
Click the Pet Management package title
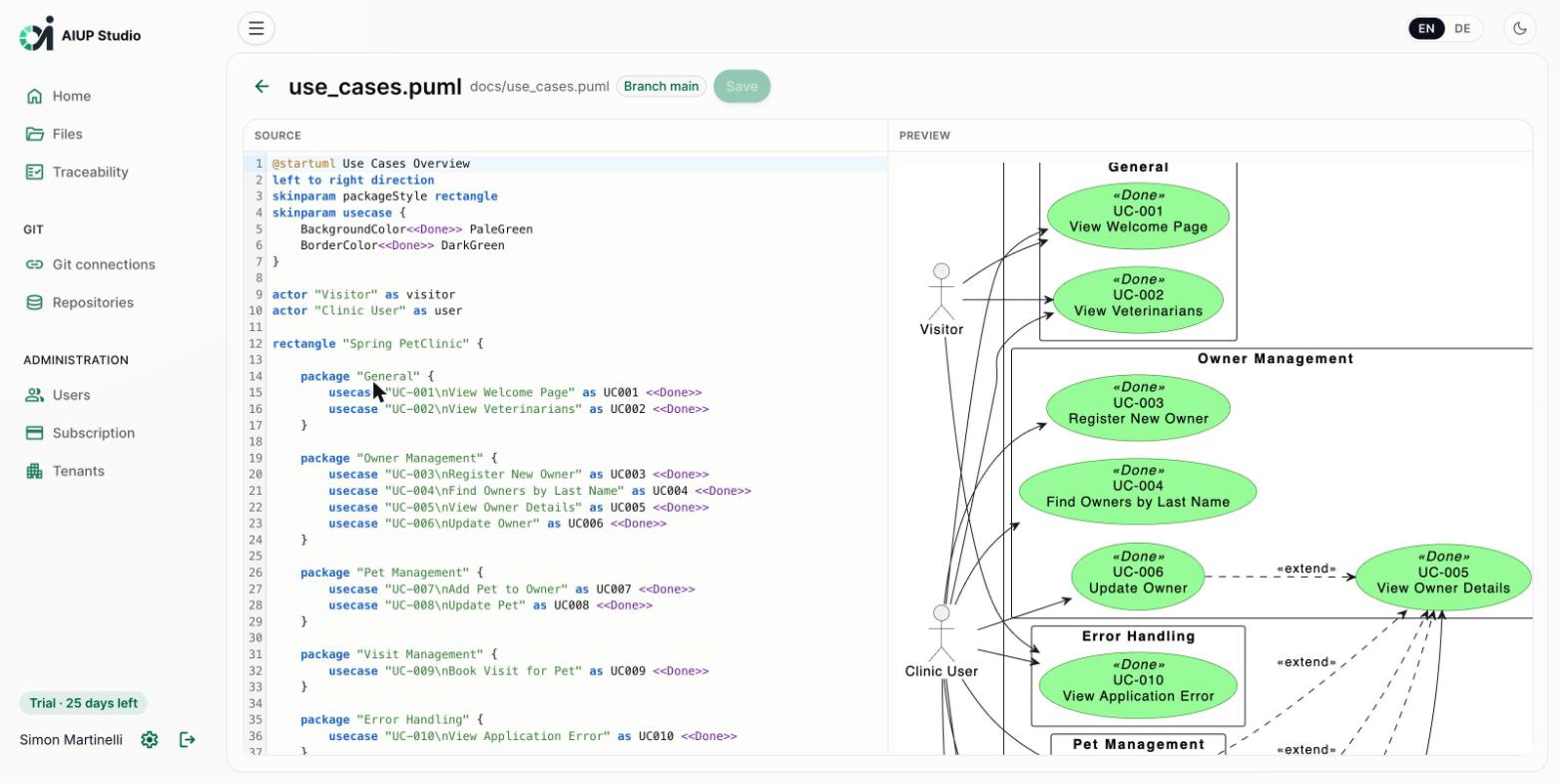1138,744
